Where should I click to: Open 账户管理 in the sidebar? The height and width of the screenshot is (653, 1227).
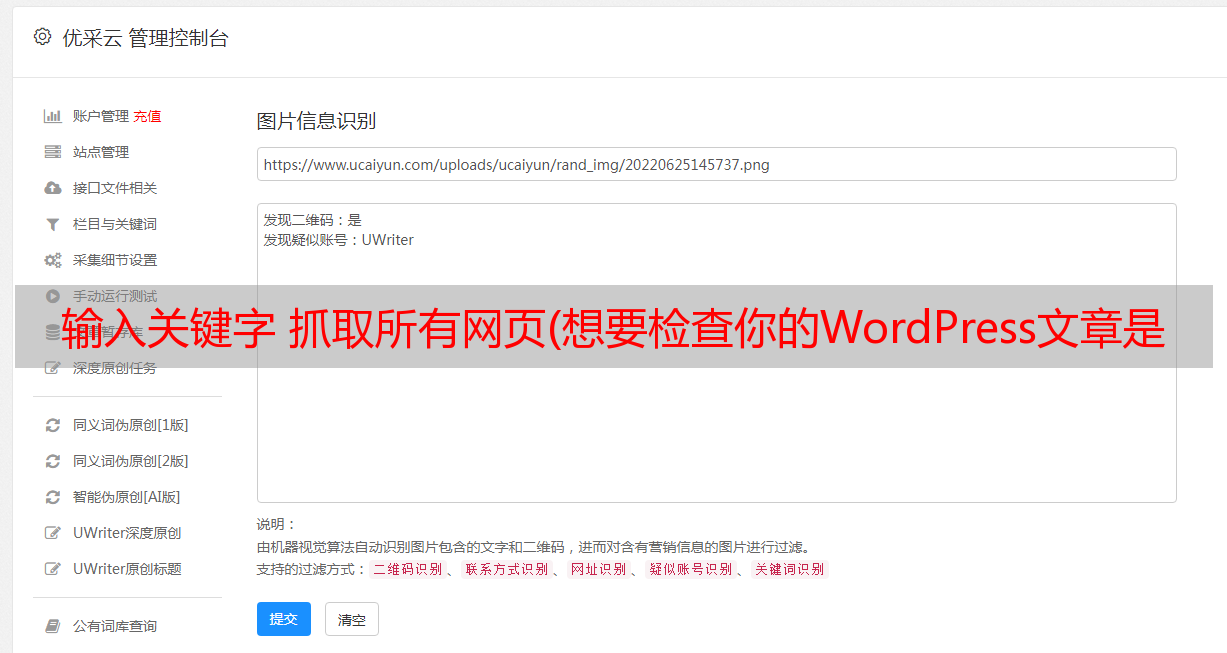point(101,116)
